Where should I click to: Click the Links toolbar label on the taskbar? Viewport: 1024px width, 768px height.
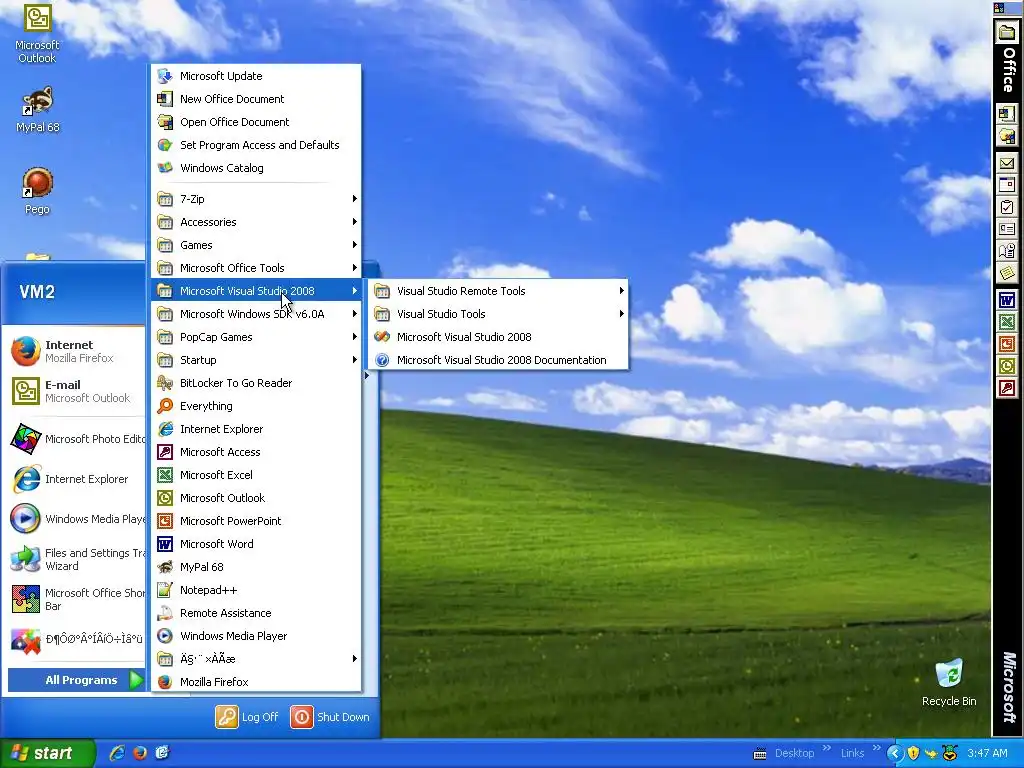point(852,753)
